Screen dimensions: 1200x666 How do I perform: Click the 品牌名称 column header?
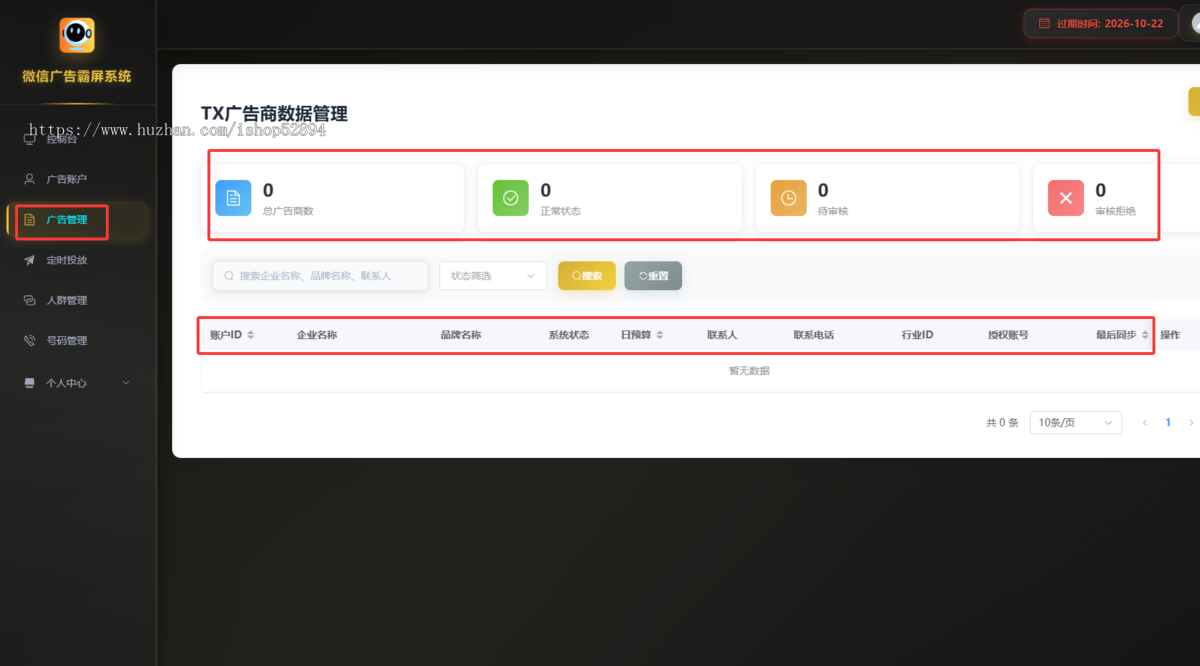pyautogui.click(x=460, y=335)
